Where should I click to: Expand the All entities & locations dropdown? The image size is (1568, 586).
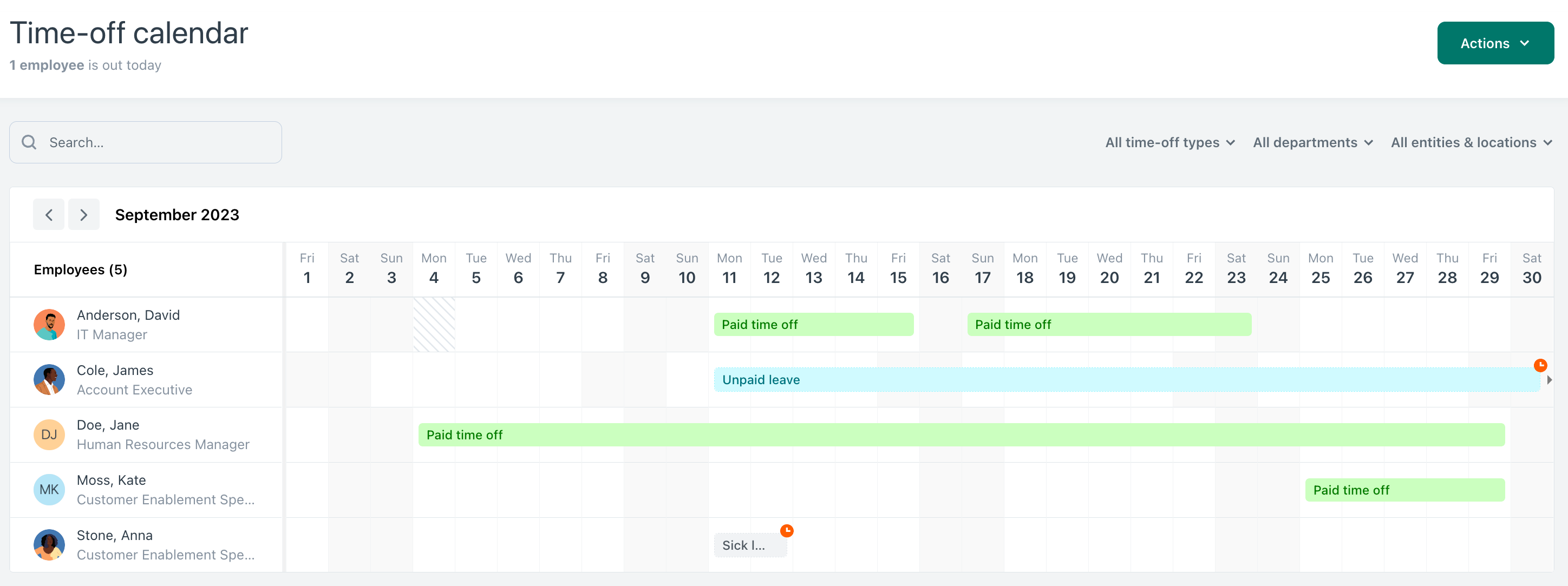[x=1471, y=142]
